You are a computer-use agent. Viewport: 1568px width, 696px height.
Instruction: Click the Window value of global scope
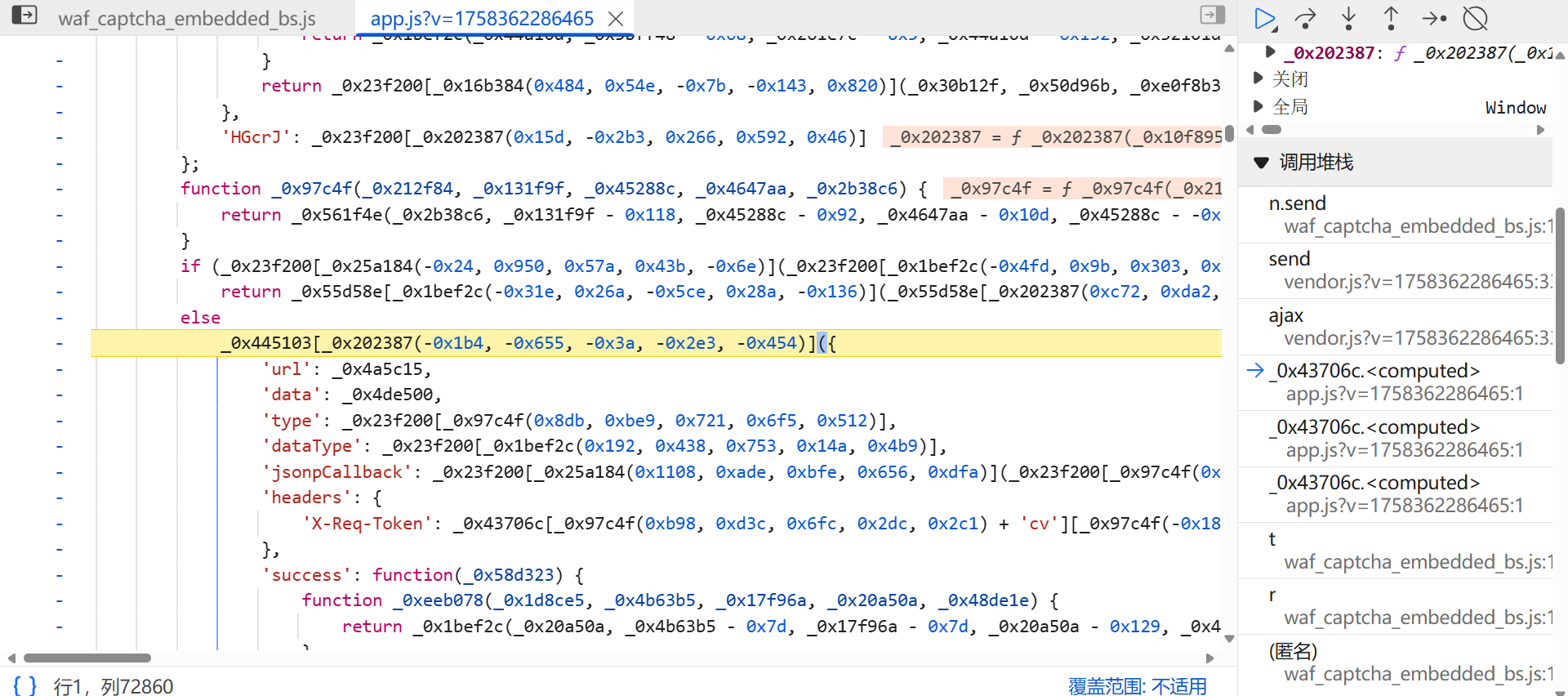[x=1515, y=107]
